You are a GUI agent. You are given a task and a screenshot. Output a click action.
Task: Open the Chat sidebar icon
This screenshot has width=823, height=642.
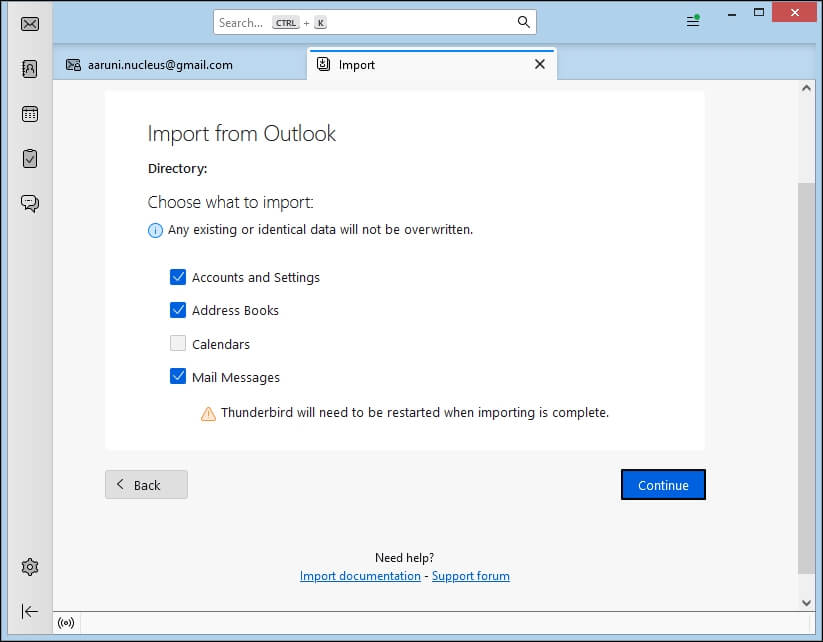(30, 203)
